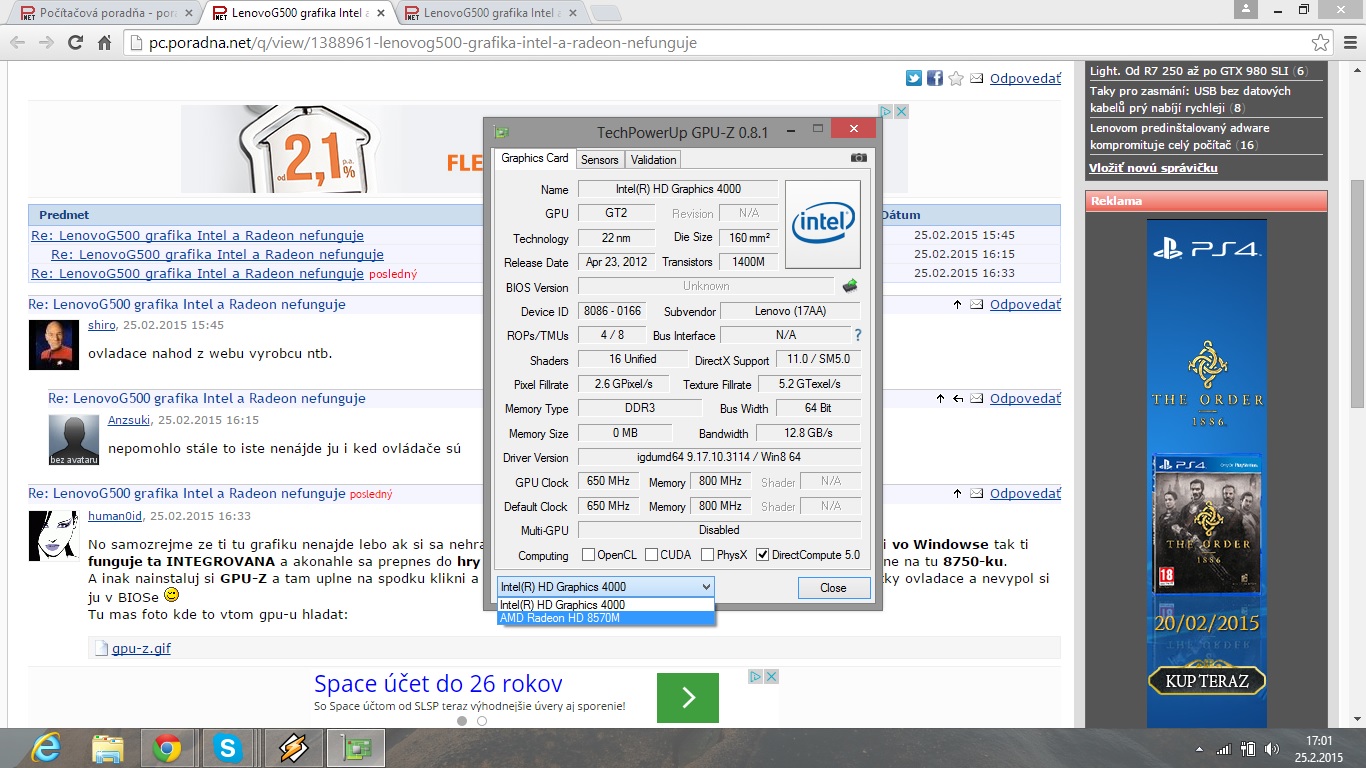The width and height of the screenshot is (1366, 768).
Task: Click human0id's avatar thumbnail
Action: (x=53, y=535)
